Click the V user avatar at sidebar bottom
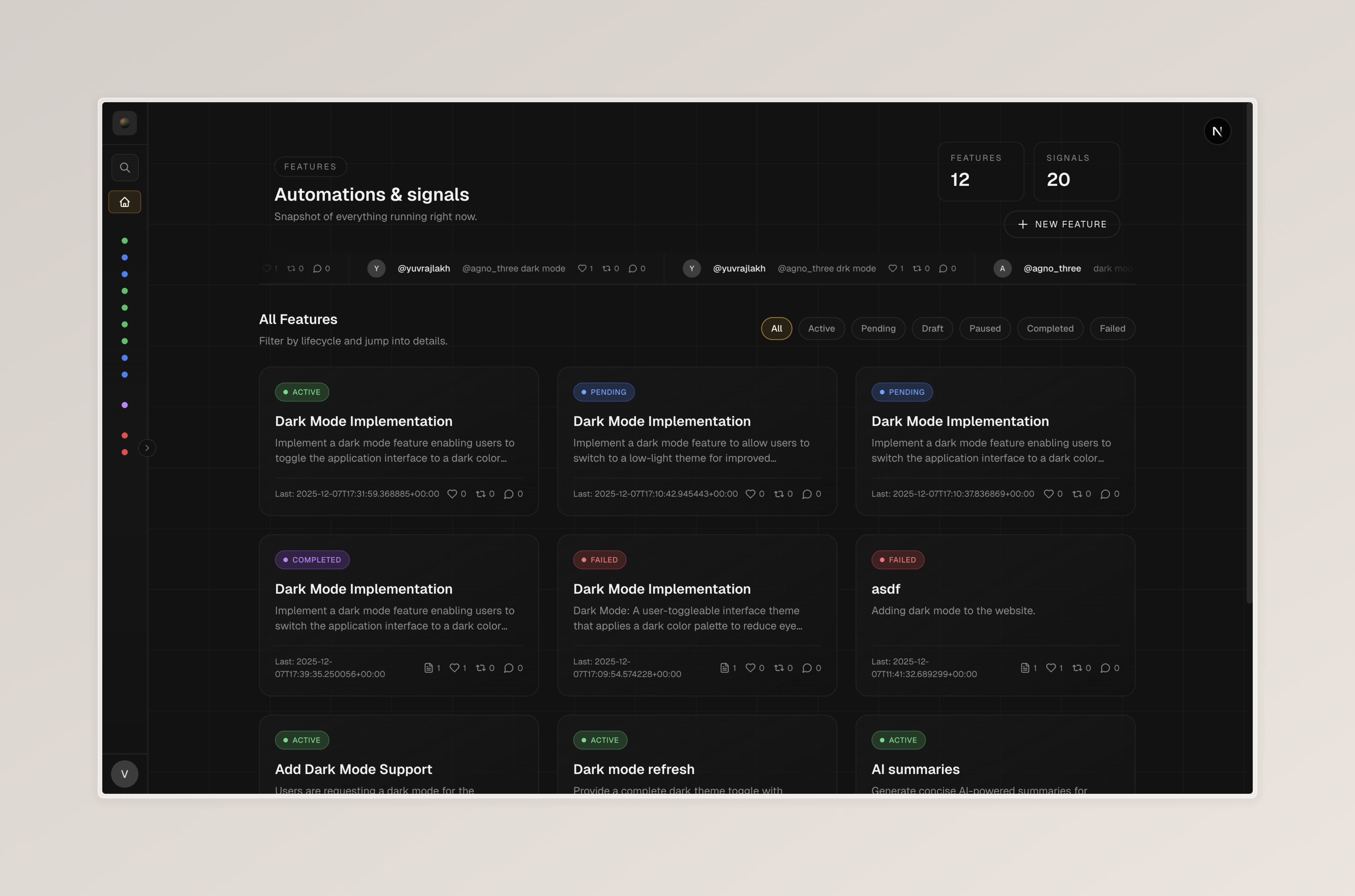The image size is (1355, 896). 125,774
